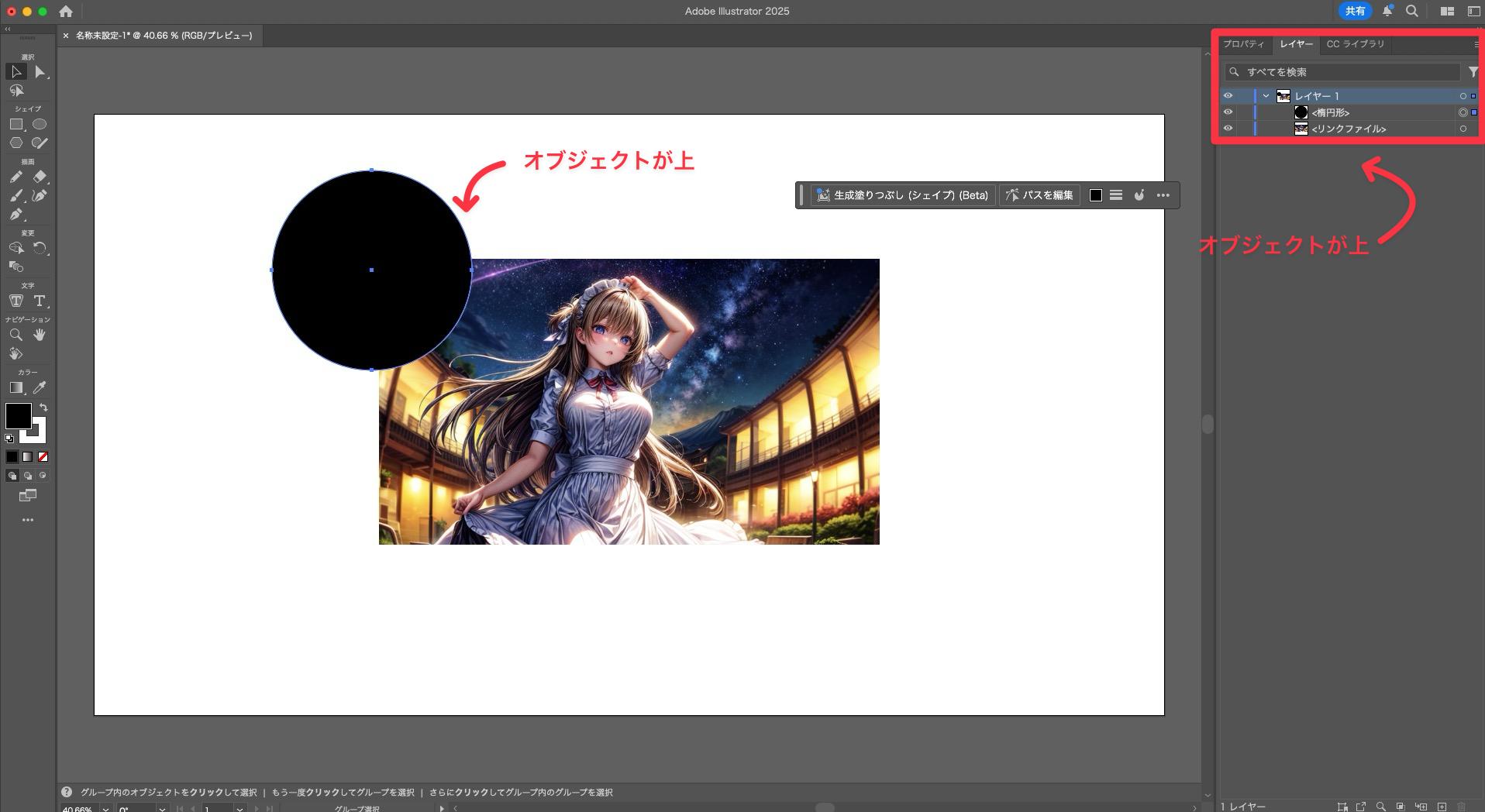
Task: Open Layers panel hamburger menu
Action: coord(1476,44)
